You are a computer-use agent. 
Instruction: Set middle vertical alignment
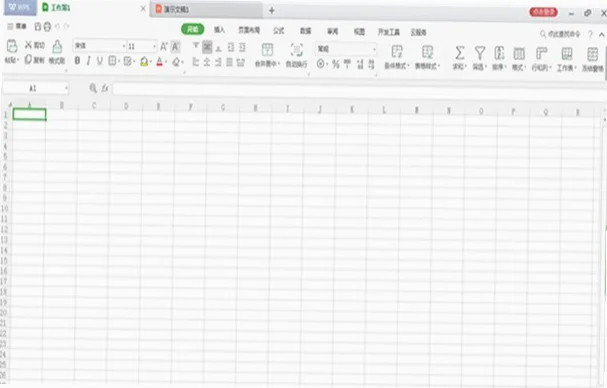click(207, 47)
